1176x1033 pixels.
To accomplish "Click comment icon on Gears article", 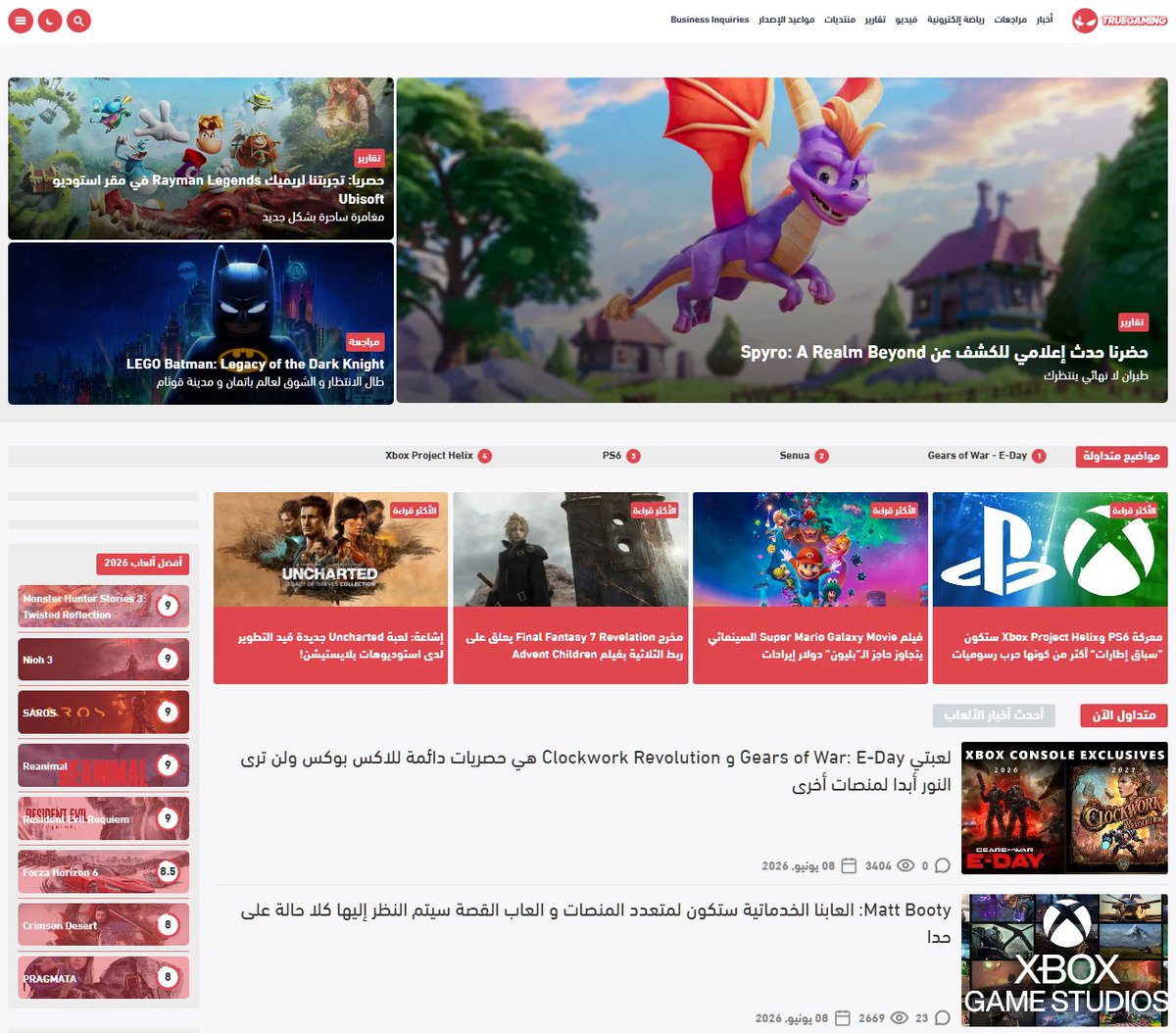I will [x=943, y=865].
